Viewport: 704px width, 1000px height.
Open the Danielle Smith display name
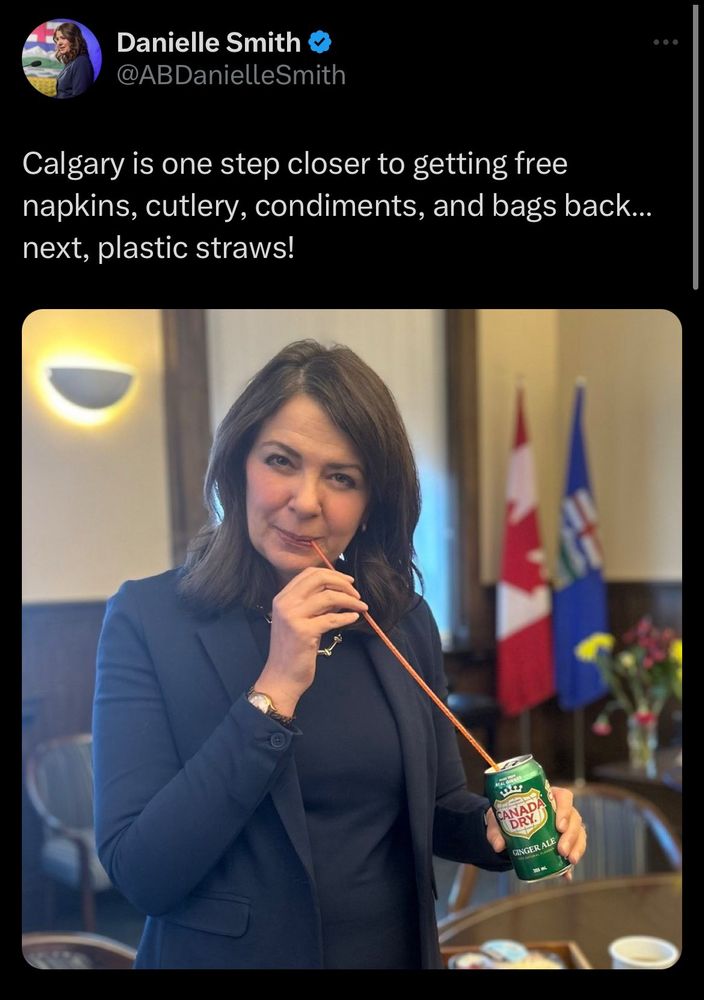click(209, 43)
